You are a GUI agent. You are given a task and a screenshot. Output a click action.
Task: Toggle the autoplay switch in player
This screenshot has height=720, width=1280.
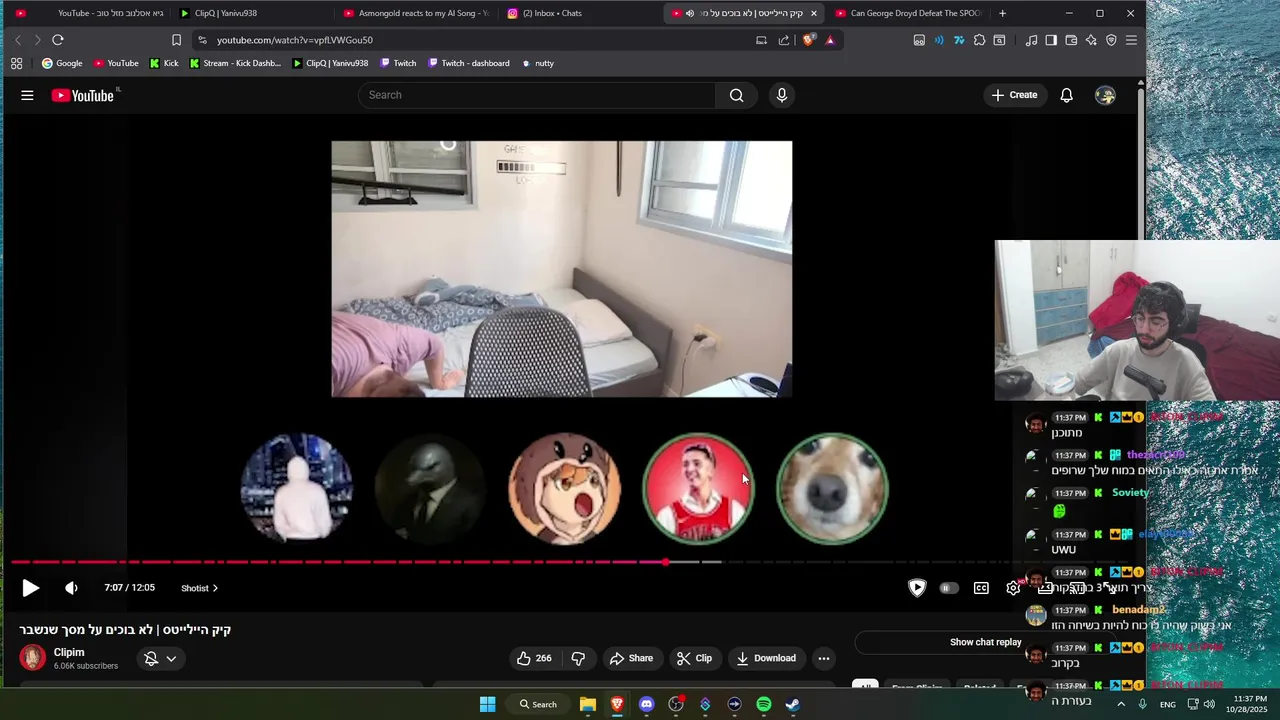(x=948, y=588)
